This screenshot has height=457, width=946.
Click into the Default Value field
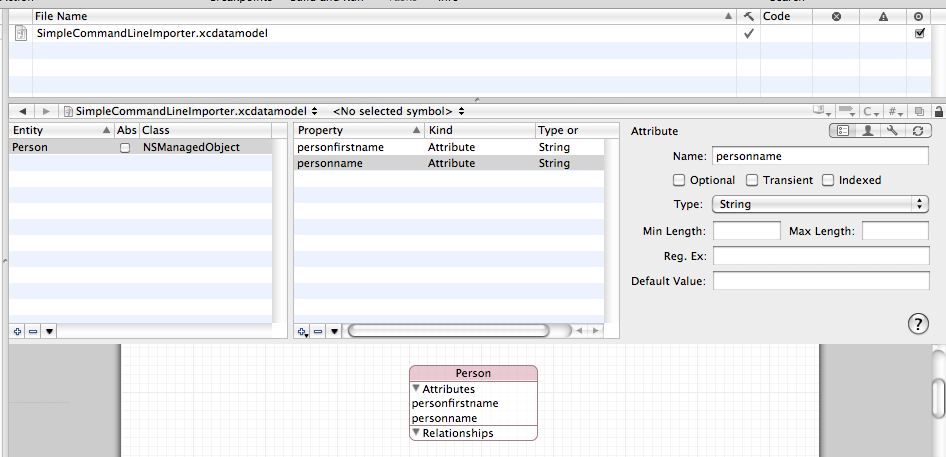[x=820, y=281]
